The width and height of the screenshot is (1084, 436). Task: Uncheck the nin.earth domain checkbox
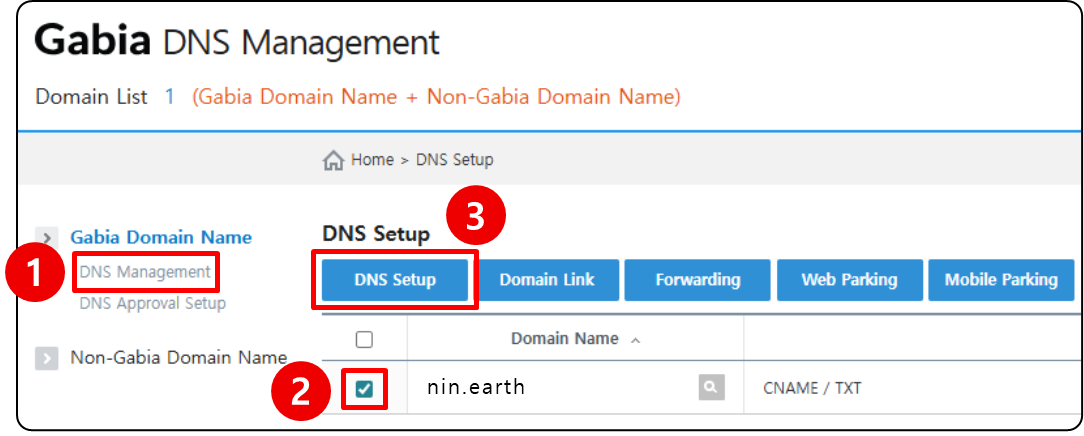tap(364, 388)
